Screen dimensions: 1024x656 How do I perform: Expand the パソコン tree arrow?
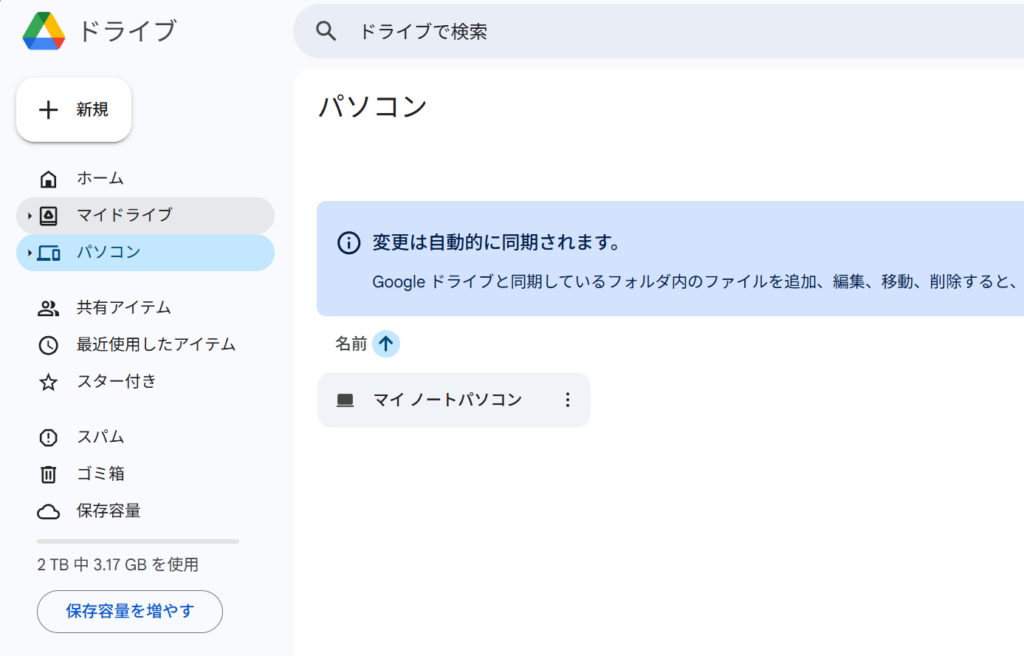(x=30, y=253)
